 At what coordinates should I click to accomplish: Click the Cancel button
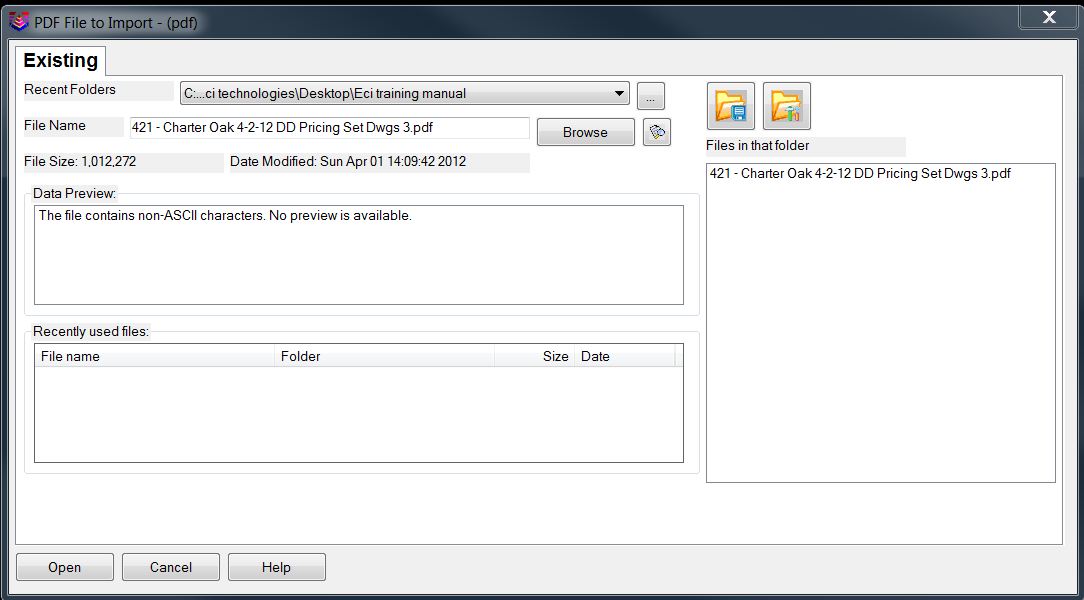click(x=171, y=568)
